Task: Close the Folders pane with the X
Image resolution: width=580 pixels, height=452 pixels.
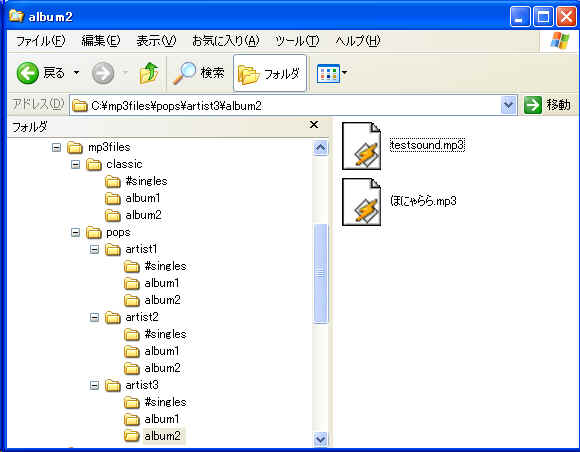Action: 314,125
